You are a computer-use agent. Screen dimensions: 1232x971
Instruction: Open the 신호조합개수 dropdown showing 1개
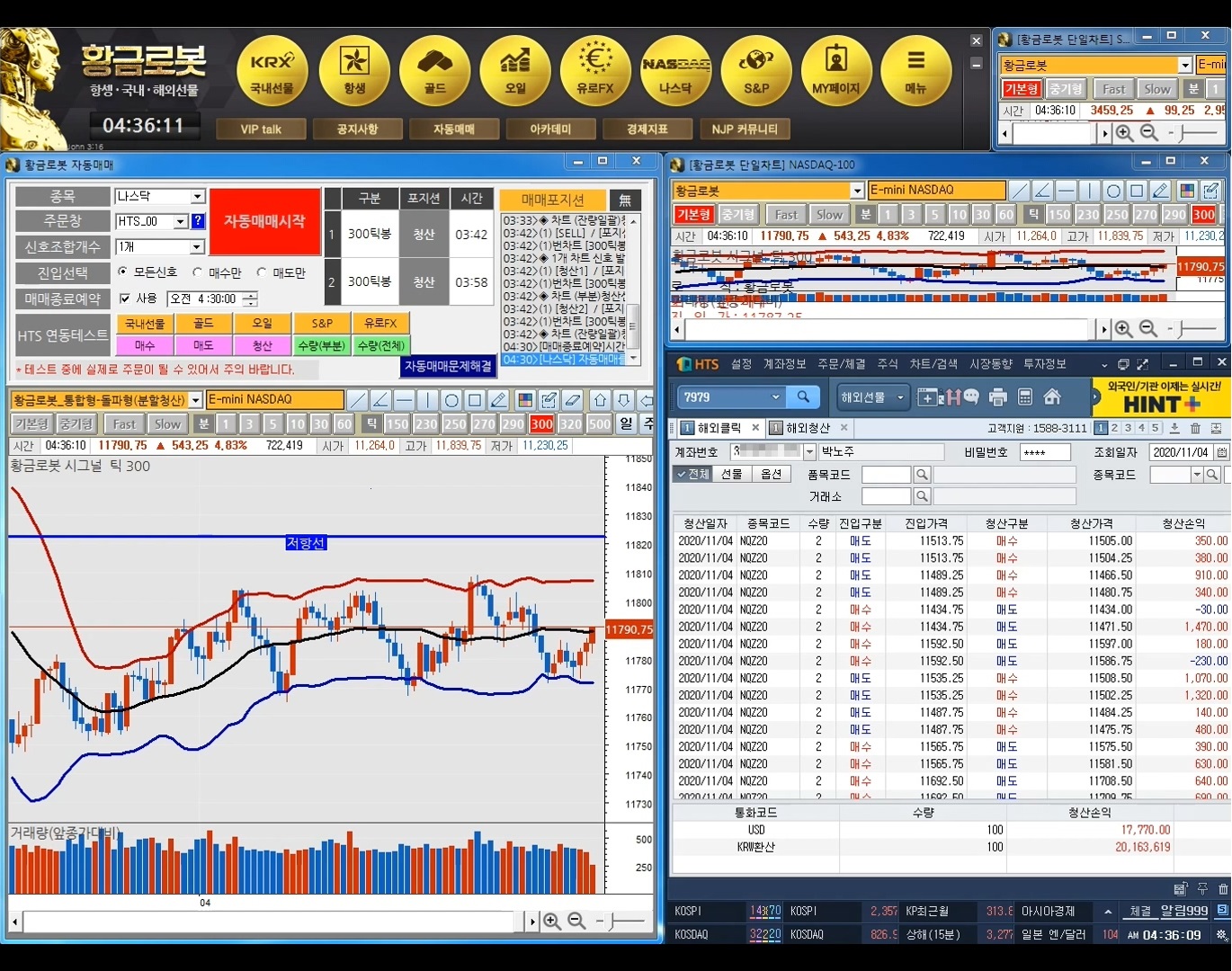click(x=198, y=246)
